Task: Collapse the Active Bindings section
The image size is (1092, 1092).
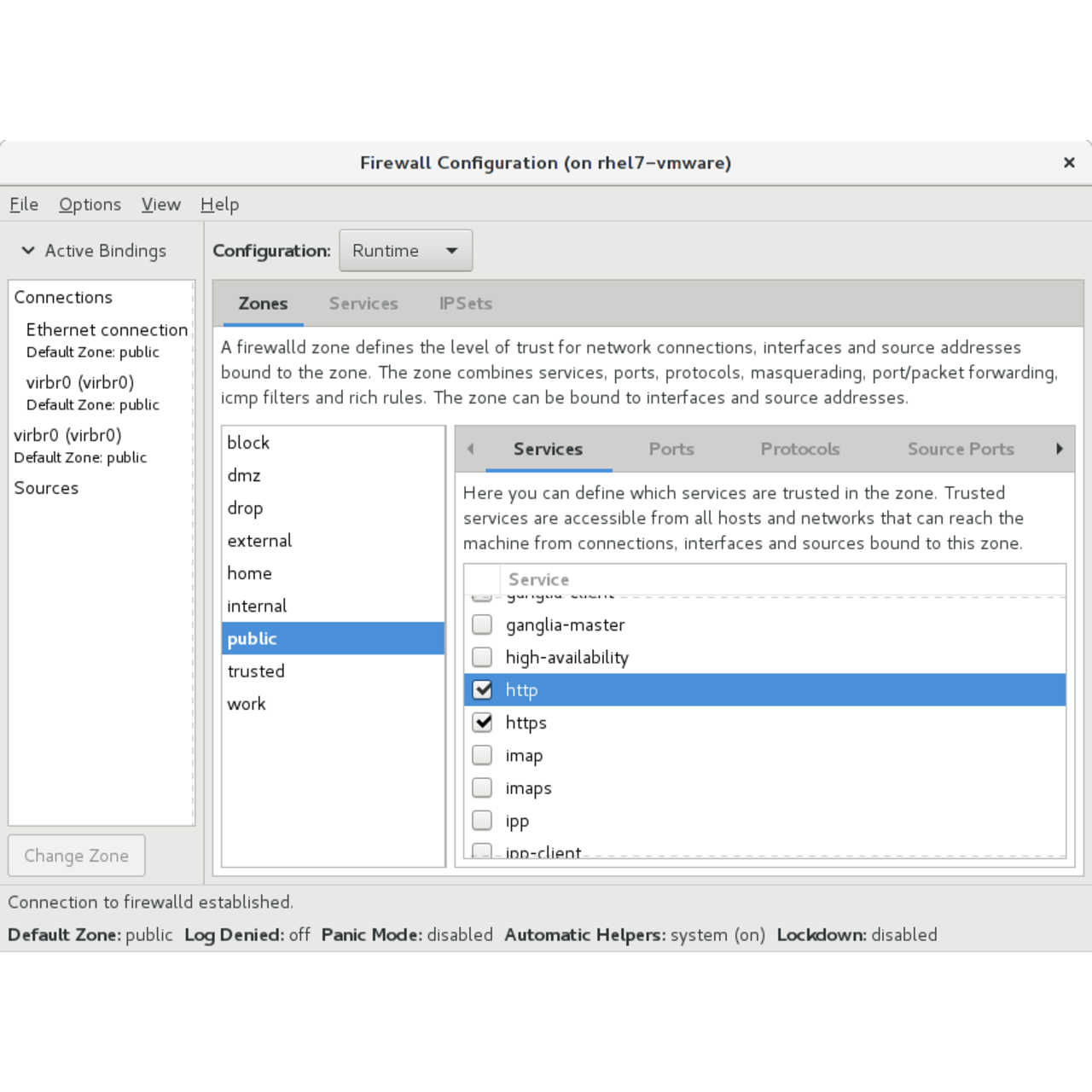Action: [x=27, y=250]
